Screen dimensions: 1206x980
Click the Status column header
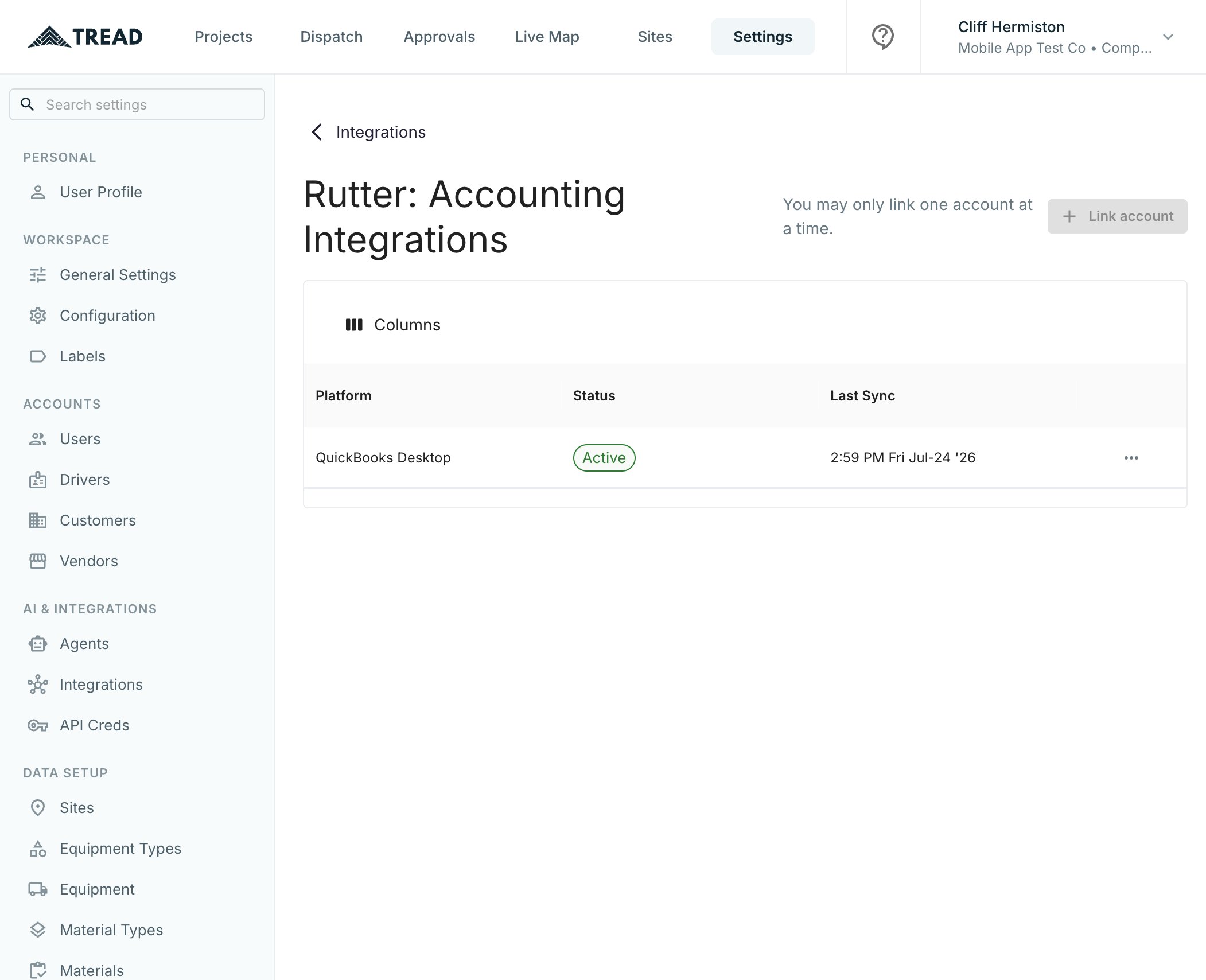(690, 396)
